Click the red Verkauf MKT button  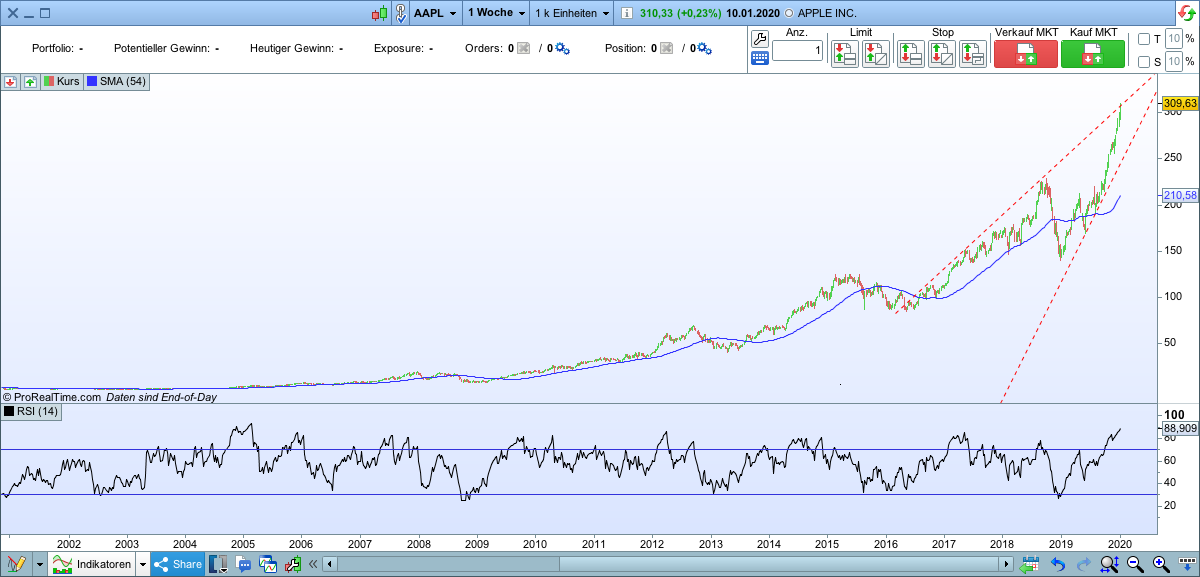(x=1026, y=54)
